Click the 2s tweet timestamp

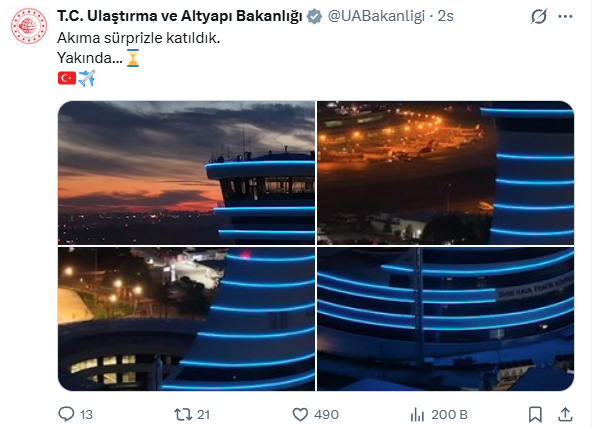point(446,16)
